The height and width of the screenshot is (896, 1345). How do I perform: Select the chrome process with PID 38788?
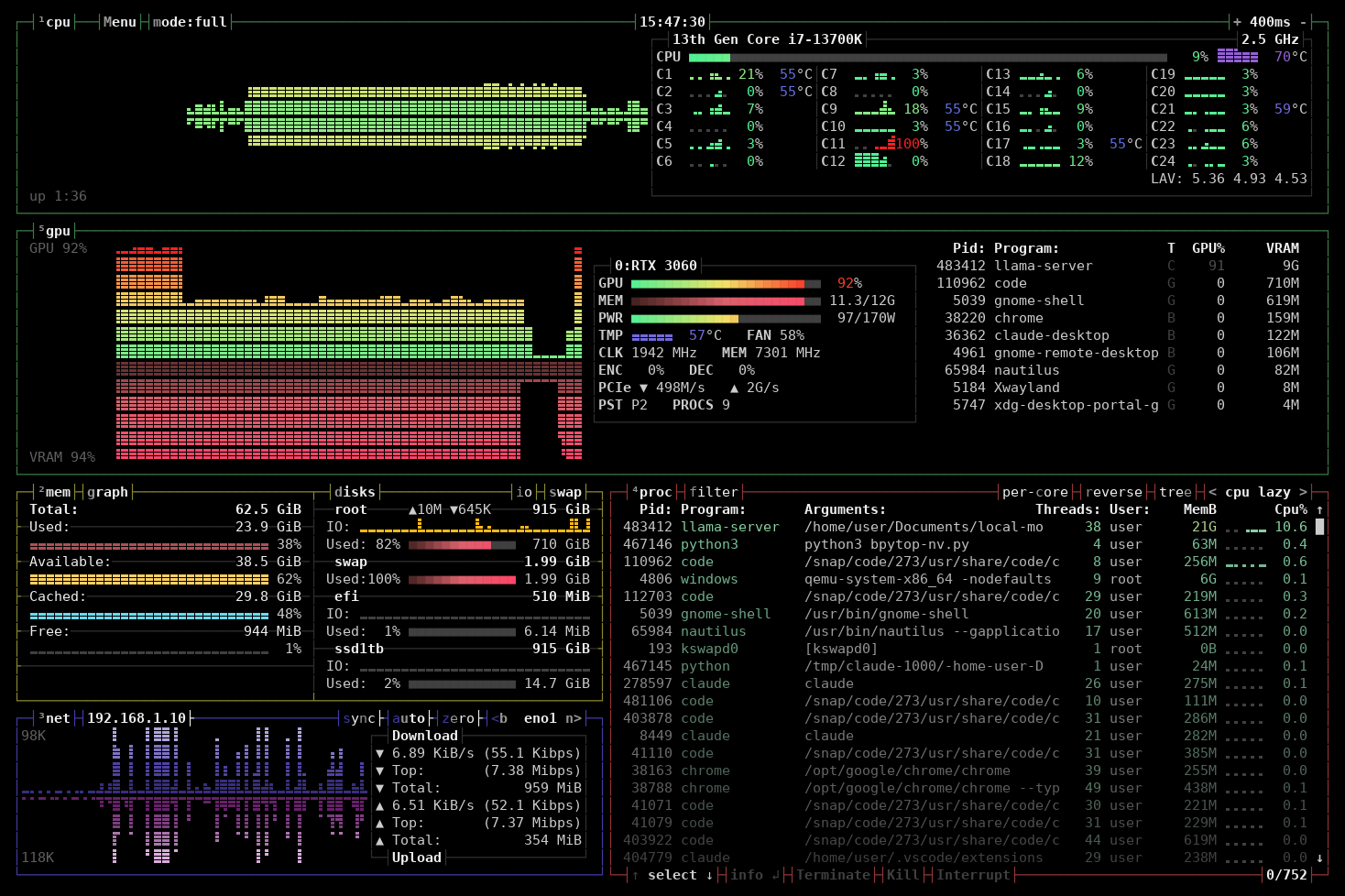click(965, 788)
